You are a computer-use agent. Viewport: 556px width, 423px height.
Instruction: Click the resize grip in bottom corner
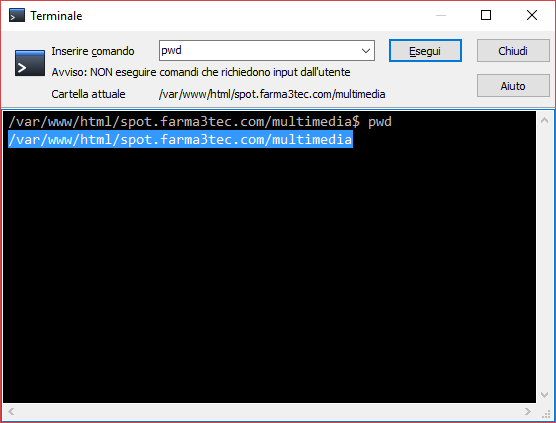click(x=546, y=413)
